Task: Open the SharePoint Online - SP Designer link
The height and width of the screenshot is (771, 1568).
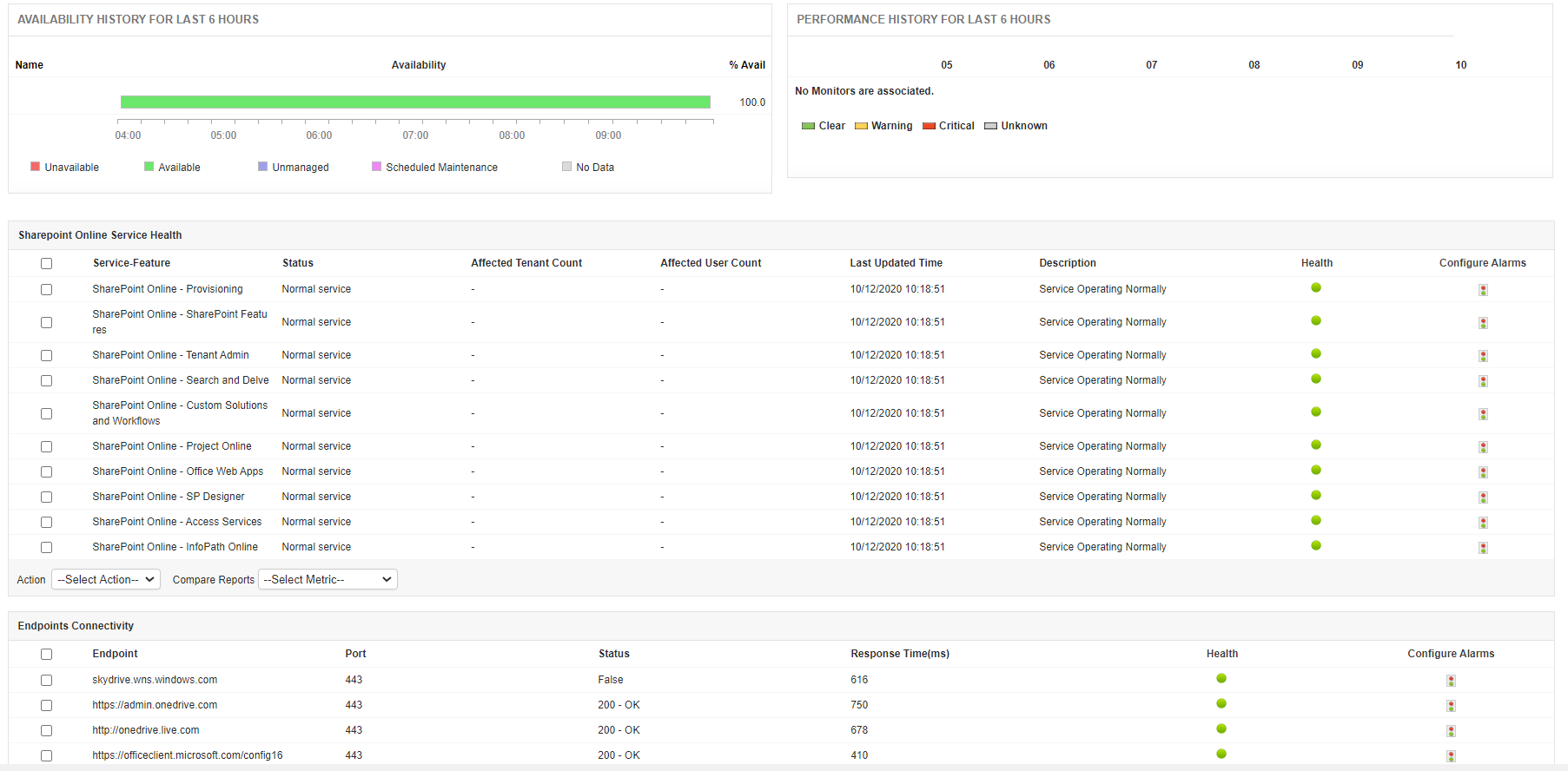Action: 169,497
